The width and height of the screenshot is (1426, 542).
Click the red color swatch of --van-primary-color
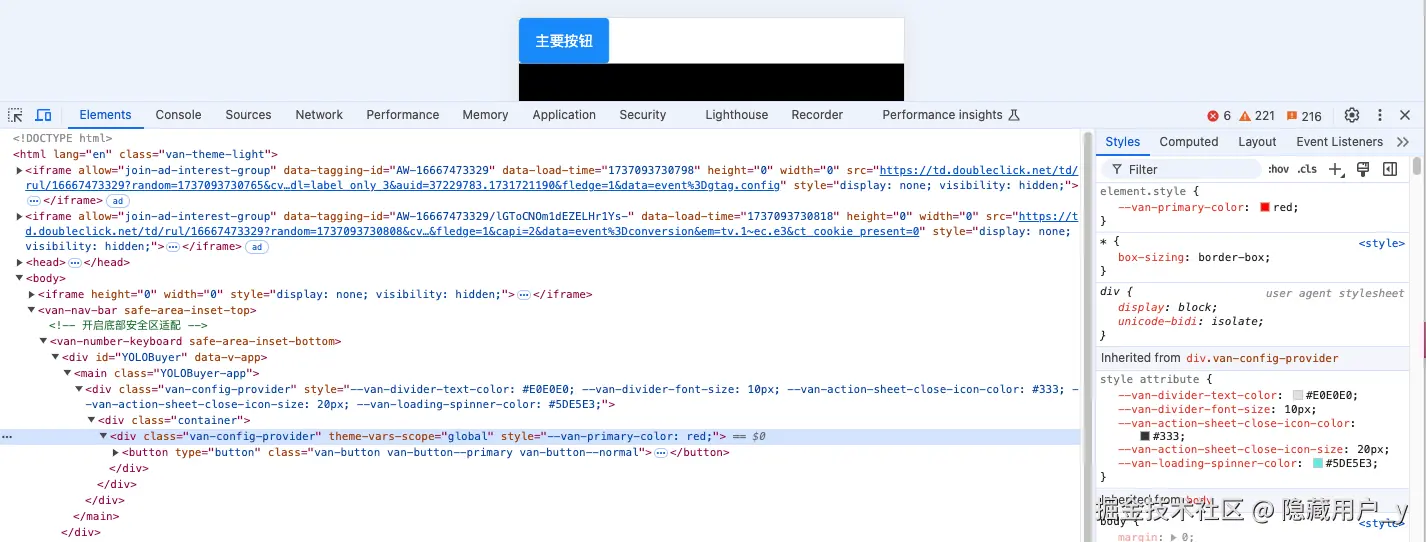point(1265,207)
